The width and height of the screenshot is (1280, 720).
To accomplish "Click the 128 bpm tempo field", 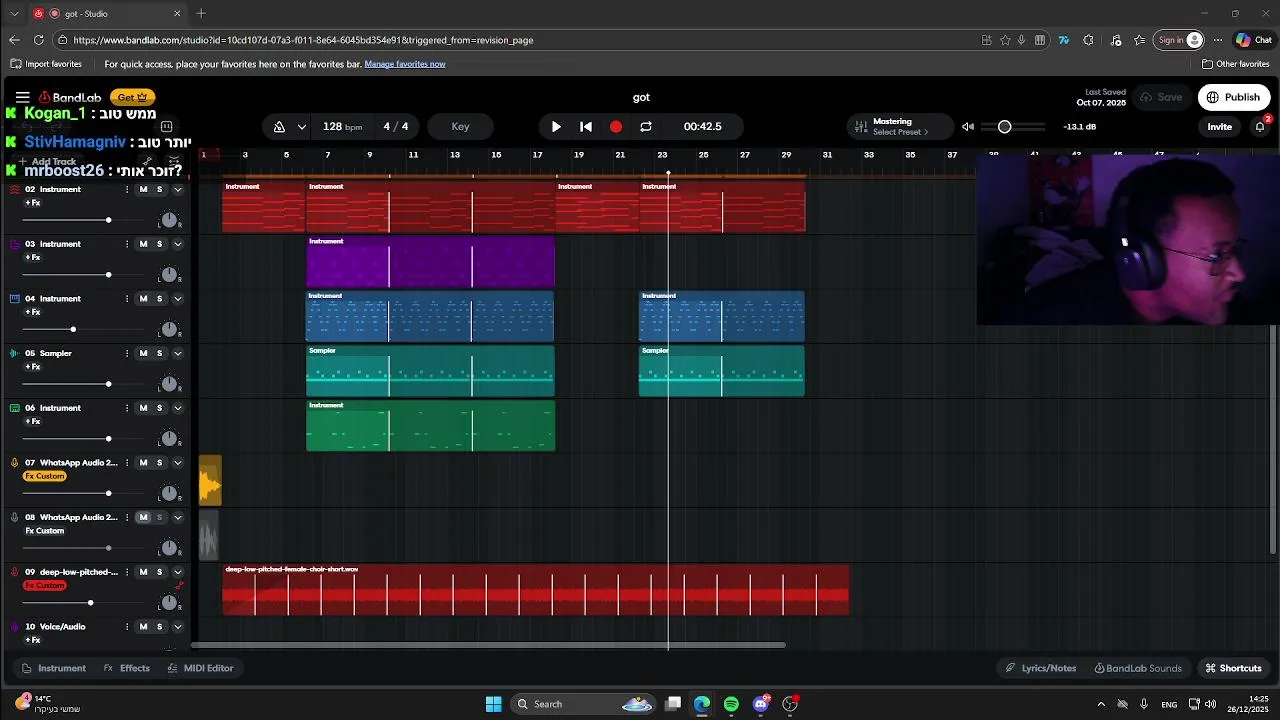I will tap(342, 127).
